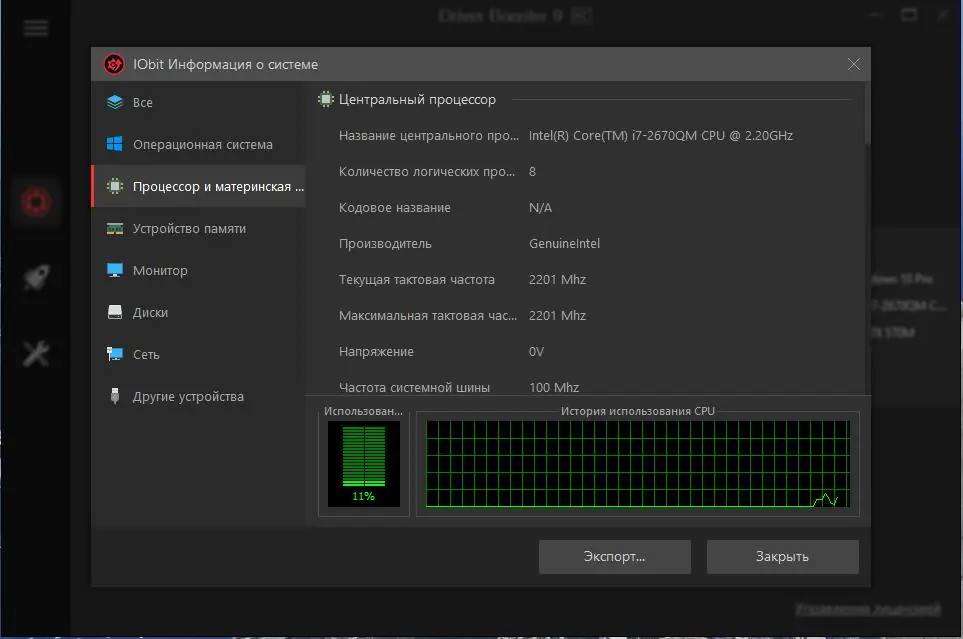Screen dimensions: 963x639
Task: Click the USB plug icon for other devices
Action: (x=115, y=396)
